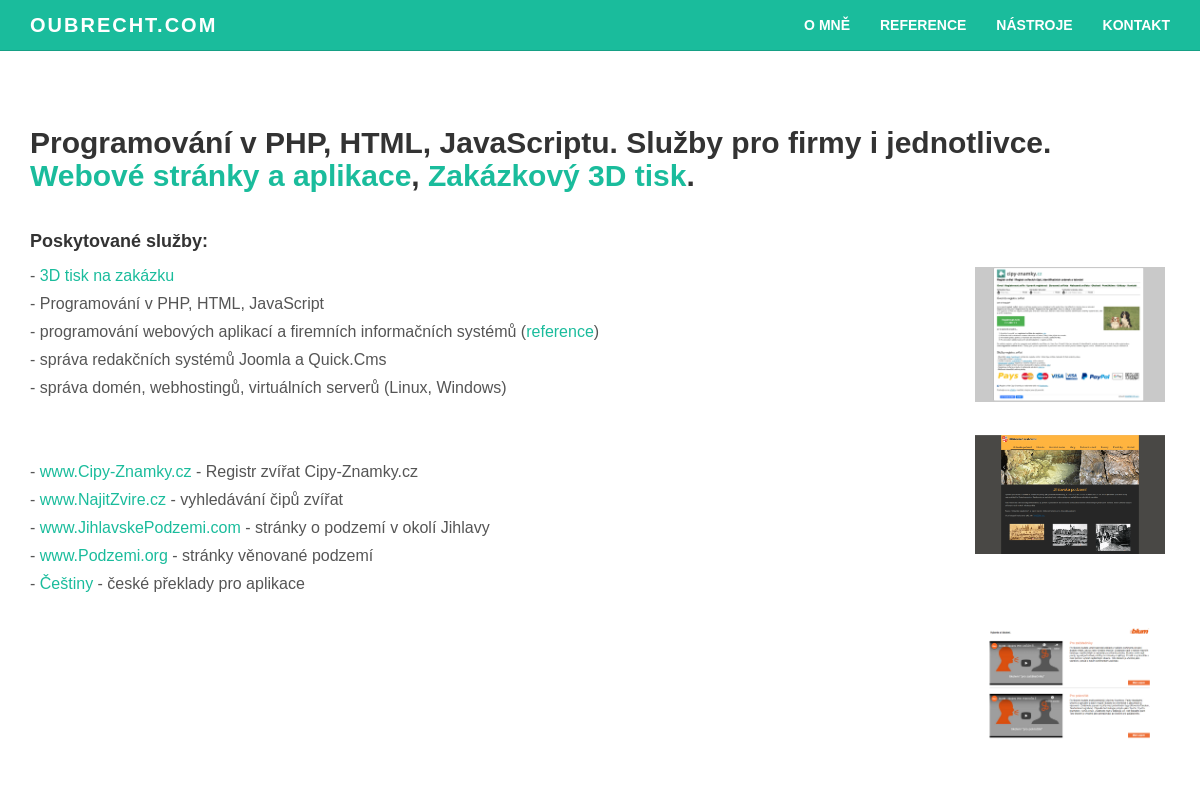
Task: Click the 'Češtiny' translations link
Action: [66, 584]
